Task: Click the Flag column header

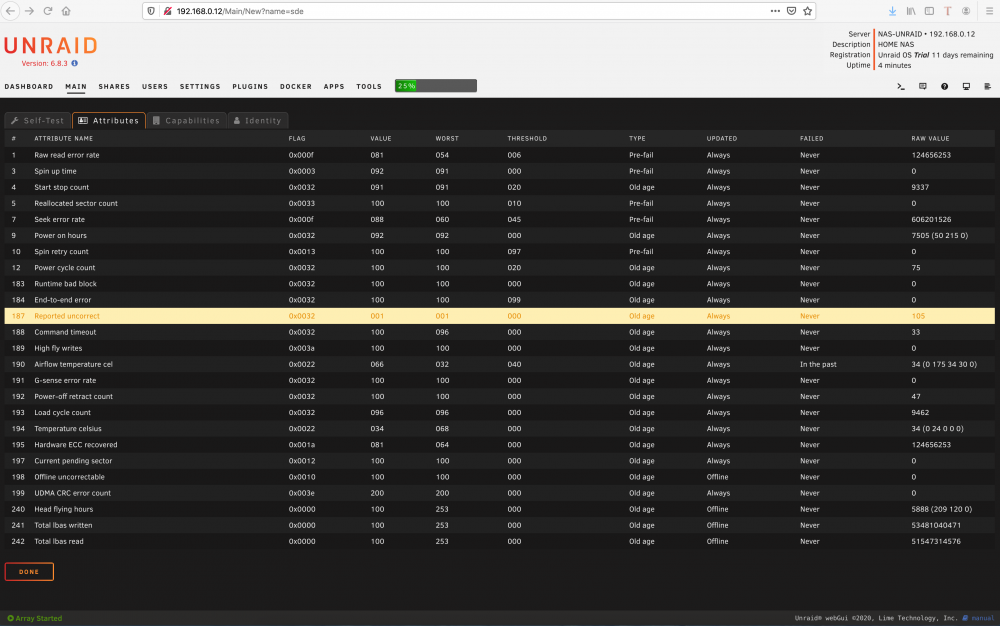Action: [297, 138]
